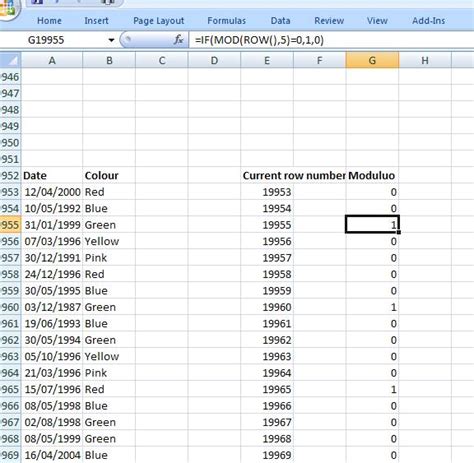Click the cell with date 16/04/2004
This screenshot has width=474, height=463.
(52, 455)
